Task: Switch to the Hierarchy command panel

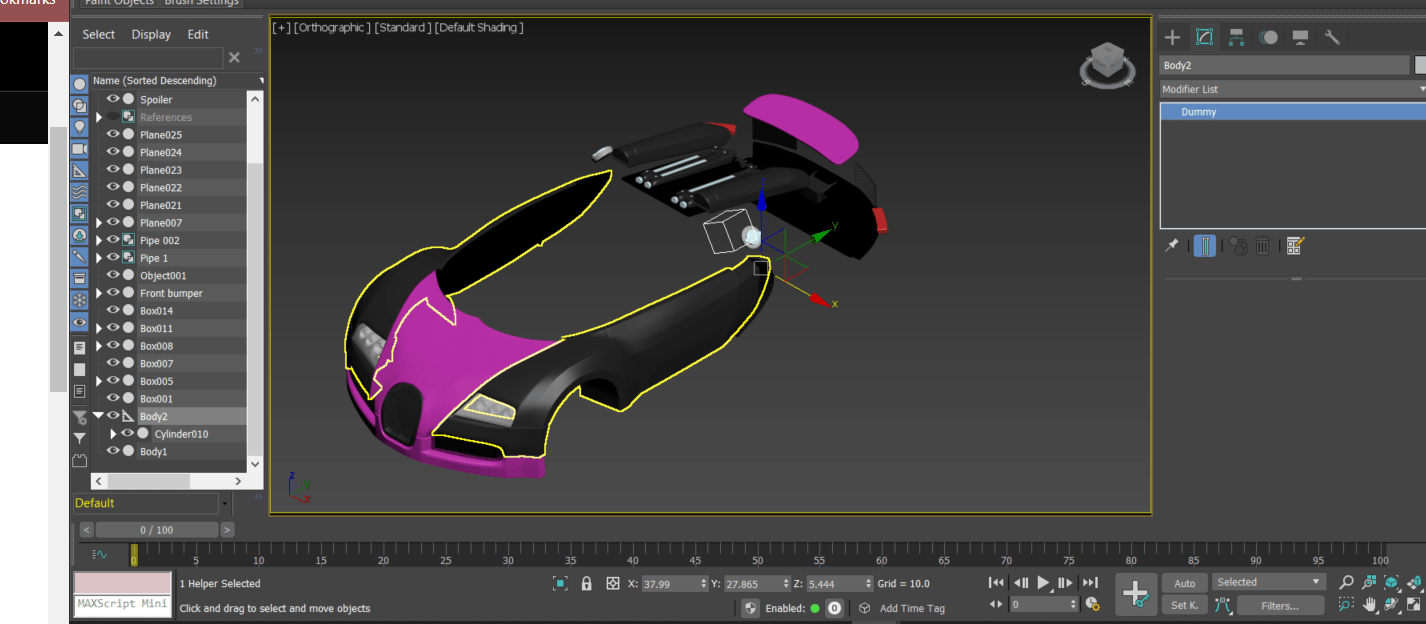Action: pyautogui.click(x=1236, y=37)
